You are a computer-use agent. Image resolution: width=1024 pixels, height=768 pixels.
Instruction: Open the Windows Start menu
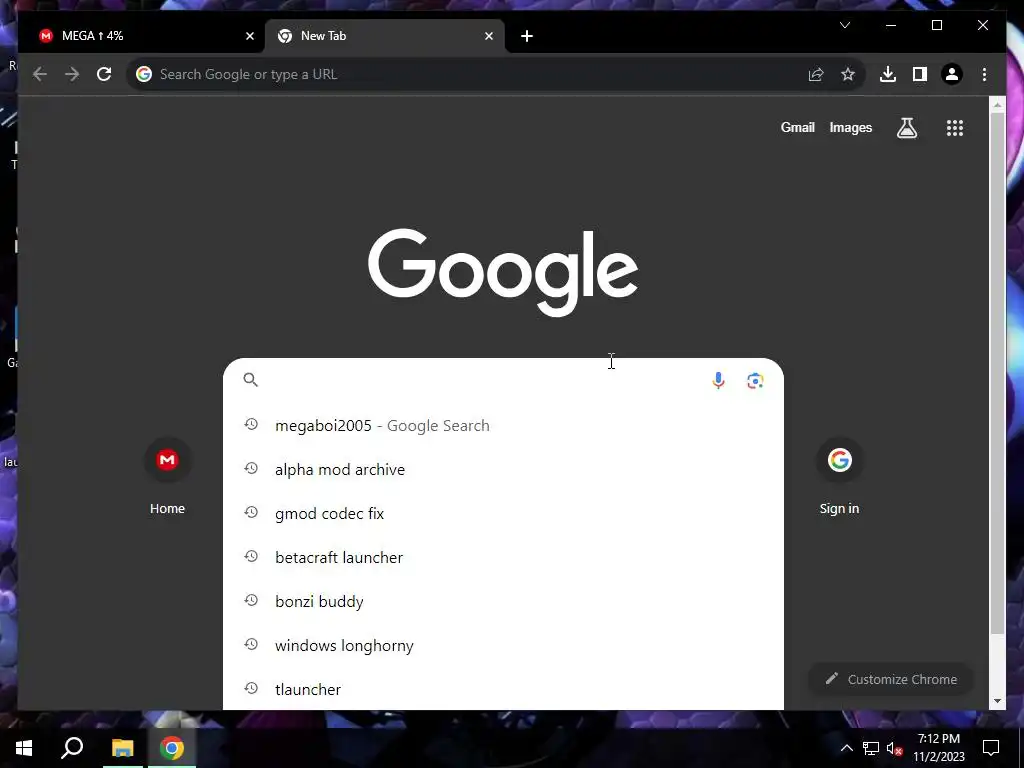tap(24, 748)
